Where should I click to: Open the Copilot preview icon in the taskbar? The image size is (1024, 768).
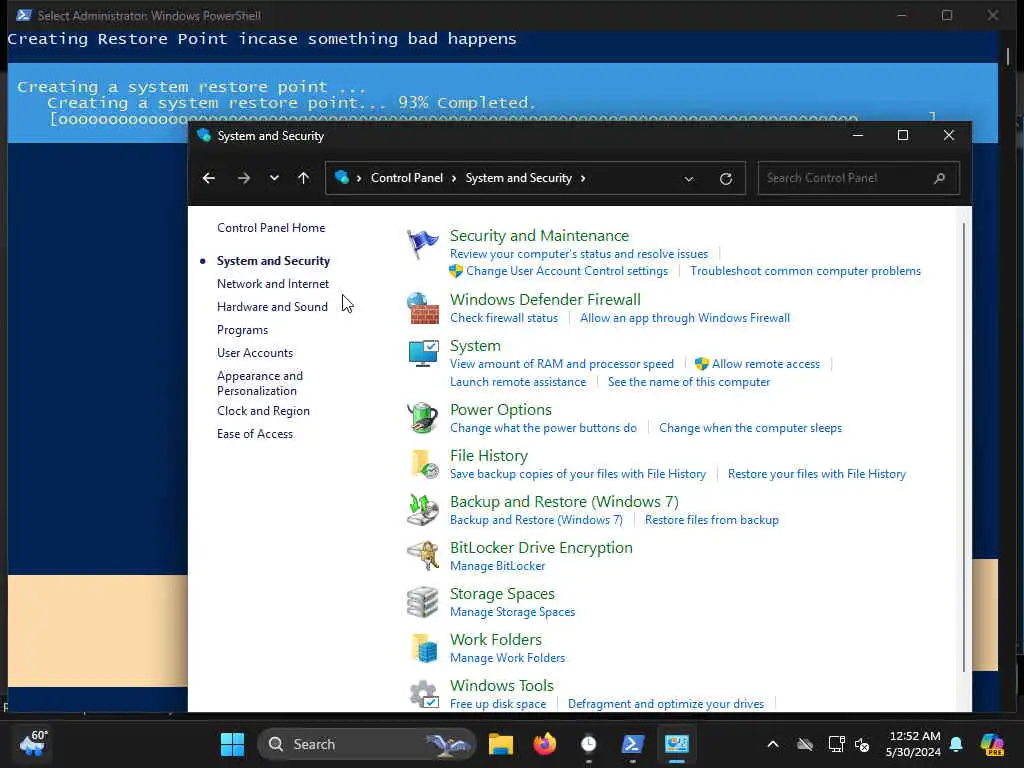(x=991, y=744)
